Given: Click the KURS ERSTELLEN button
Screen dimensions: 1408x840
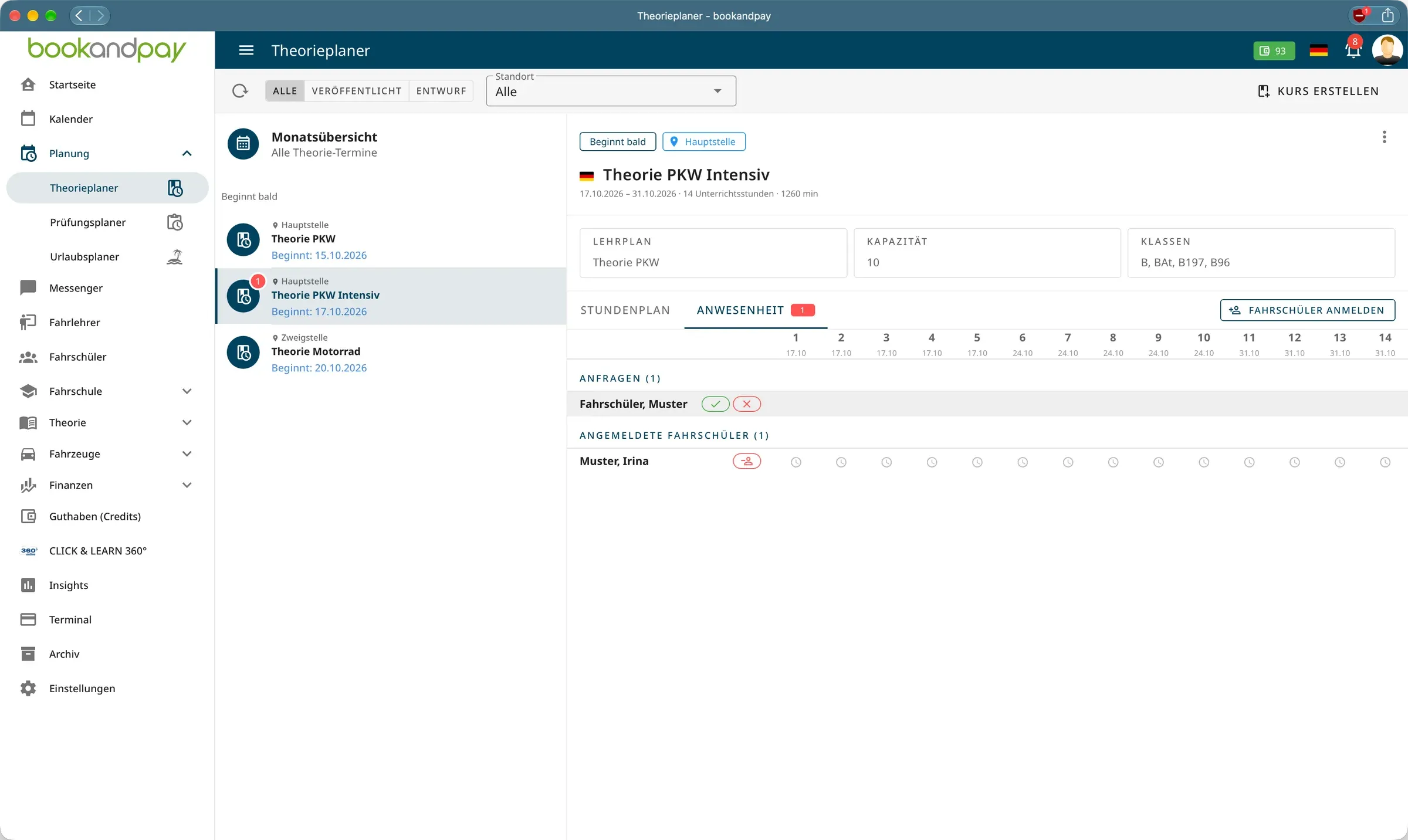Looking at the screenshot, I should click(1318, 91).
